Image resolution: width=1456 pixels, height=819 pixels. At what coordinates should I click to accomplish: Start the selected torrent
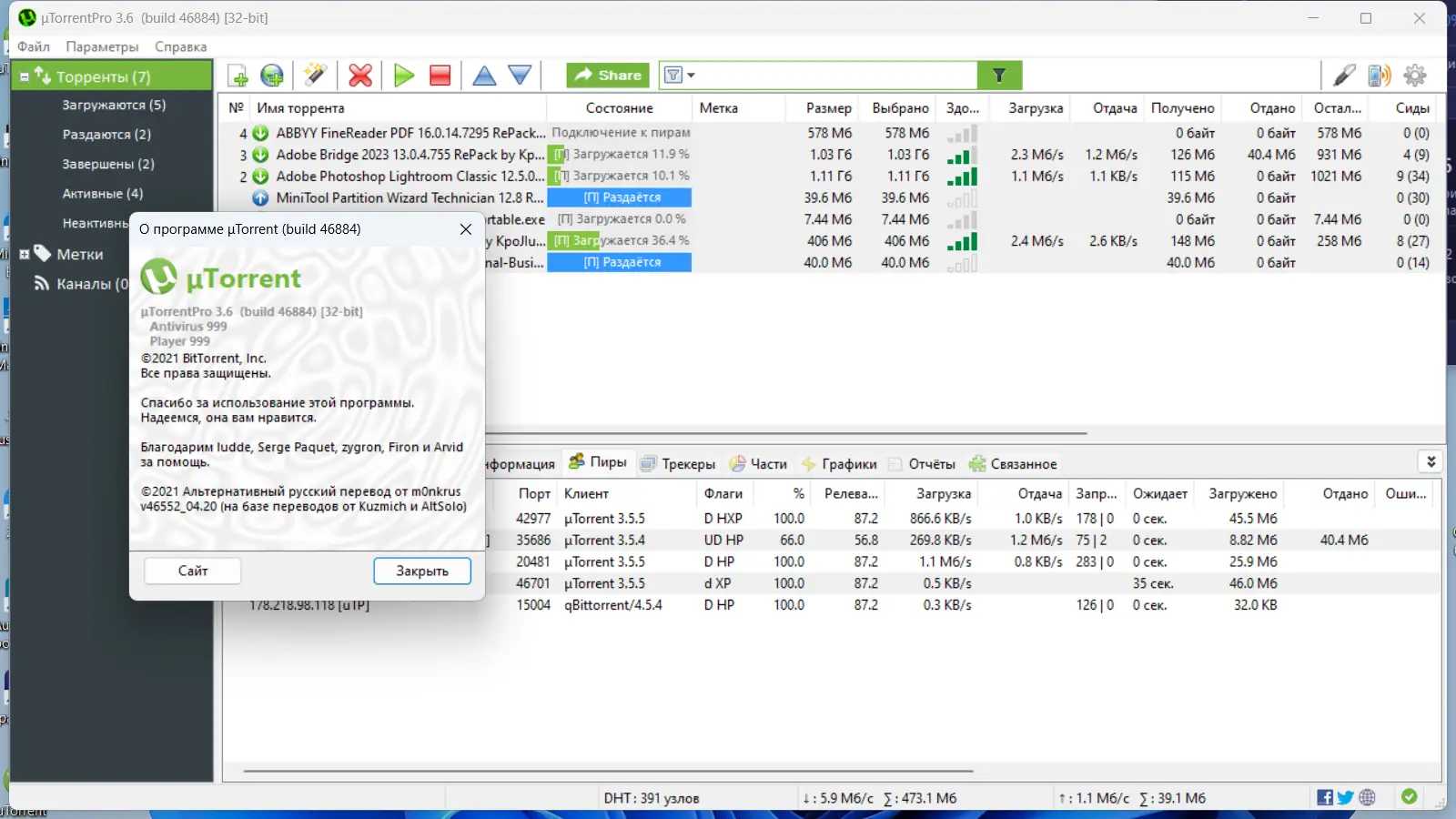[403, 76]
